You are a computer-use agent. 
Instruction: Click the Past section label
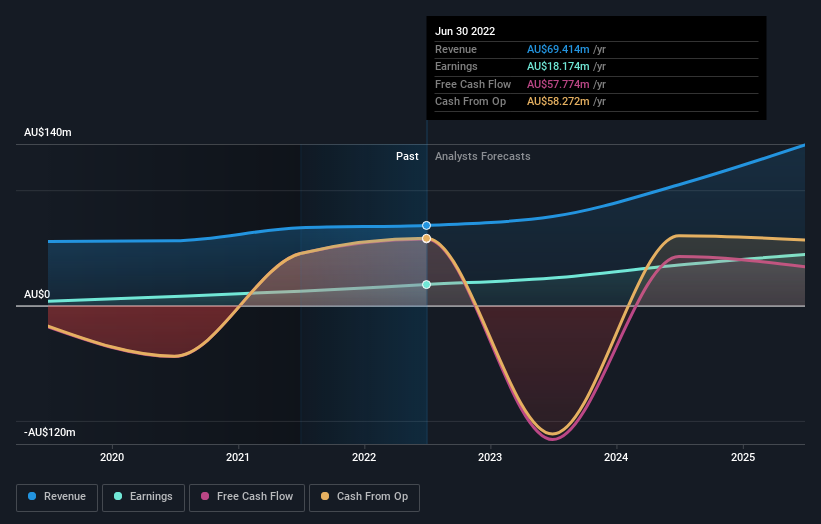(x=407, y=156)
